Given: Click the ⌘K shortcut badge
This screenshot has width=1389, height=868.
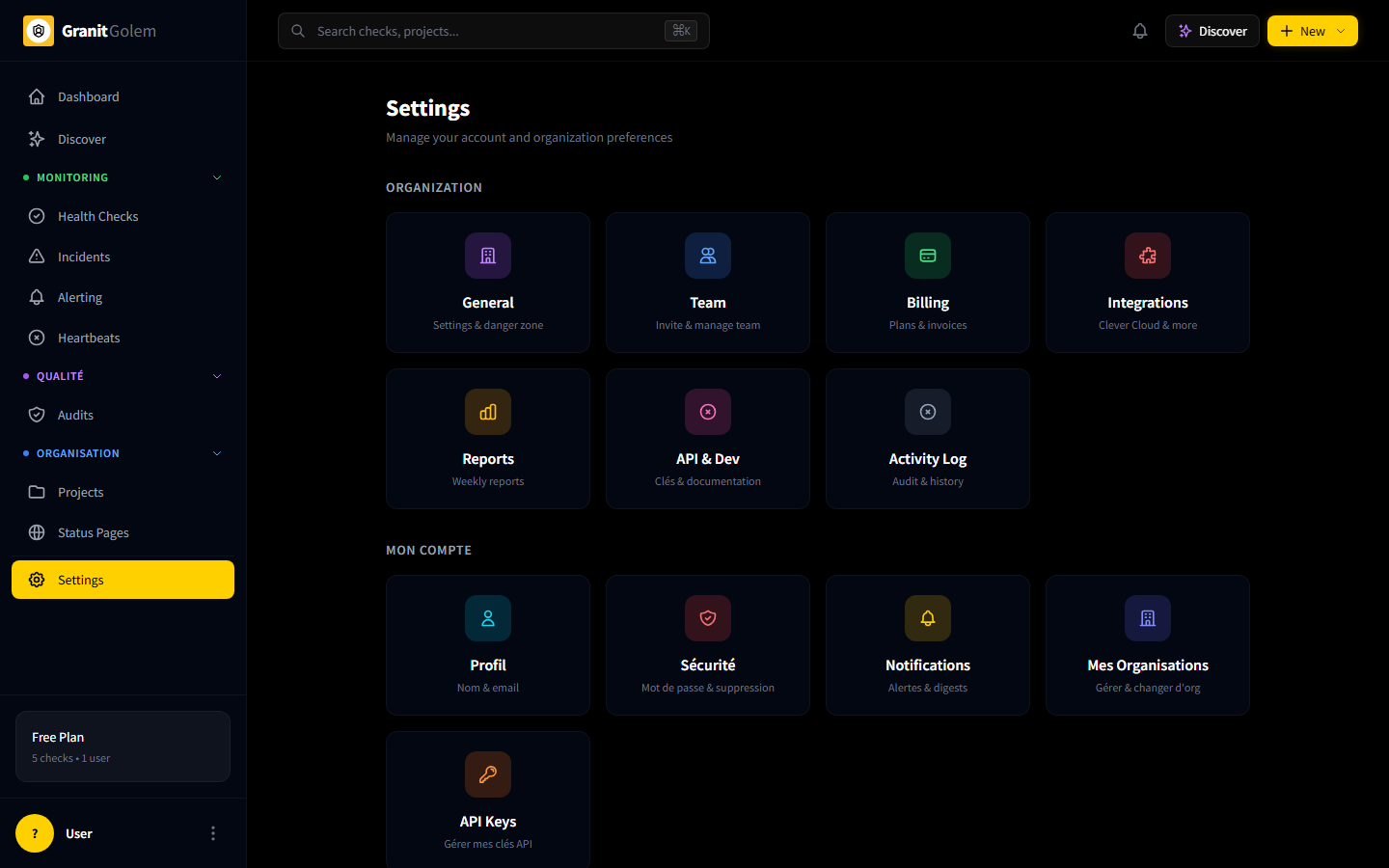Looking at the screenshot, I should pyautogui.click(x=681, y=31).
